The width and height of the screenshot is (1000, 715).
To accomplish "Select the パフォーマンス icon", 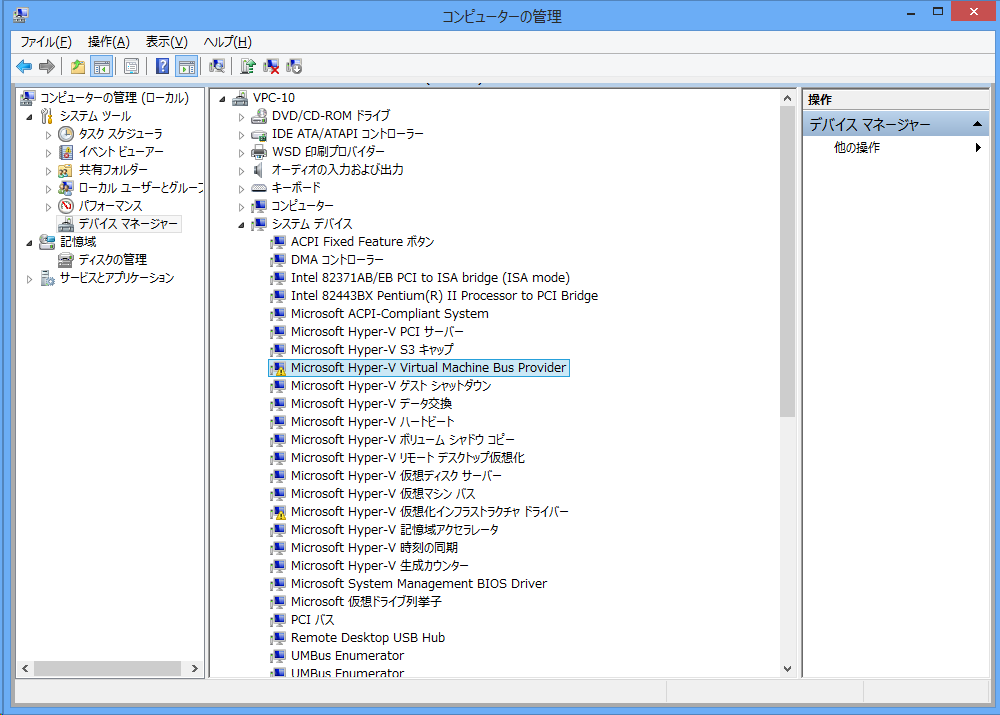I will (x=66, y=206).
